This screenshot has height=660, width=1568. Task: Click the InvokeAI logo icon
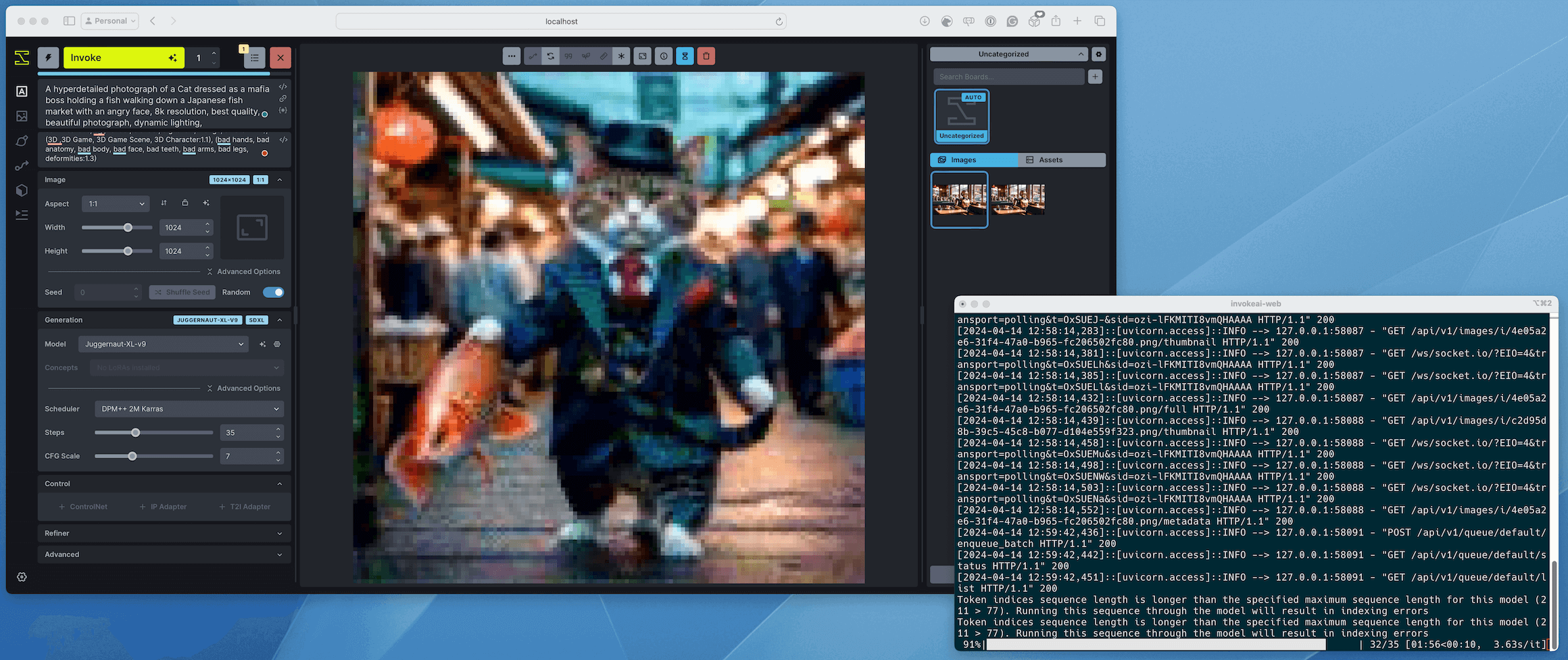point(22,57)
